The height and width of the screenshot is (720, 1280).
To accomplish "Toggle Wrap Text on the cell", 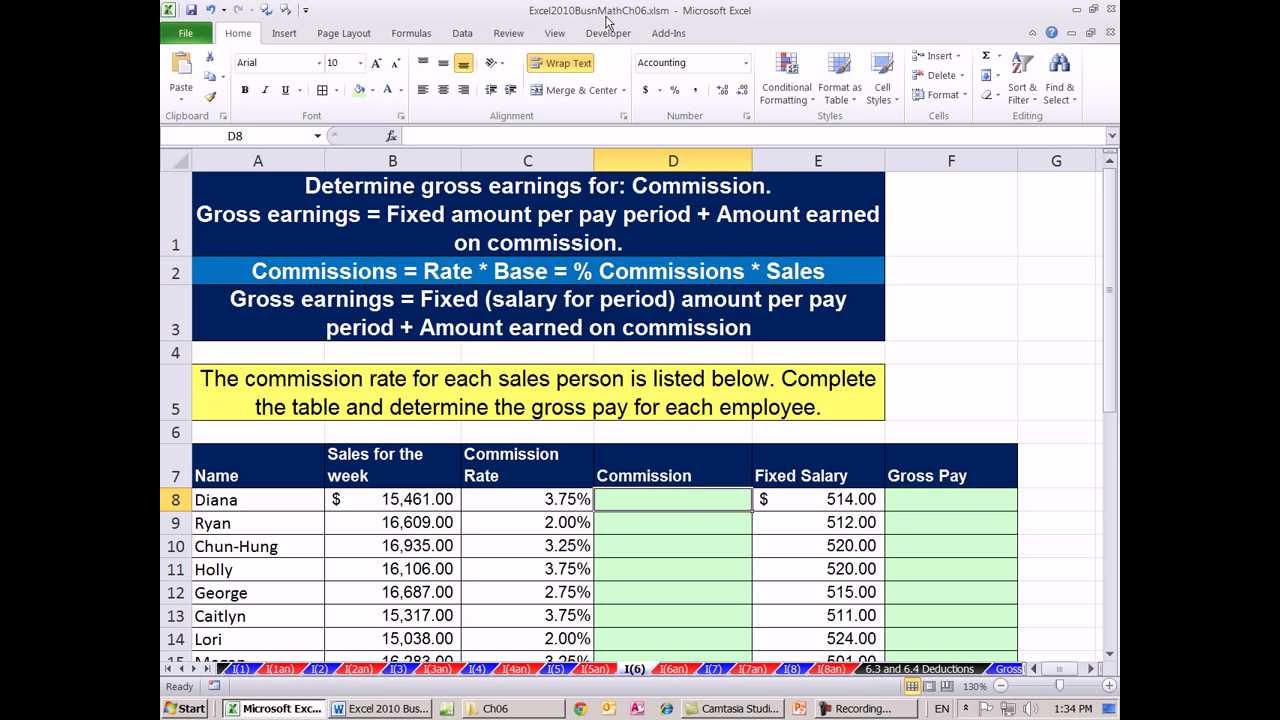I will (560, 63).
